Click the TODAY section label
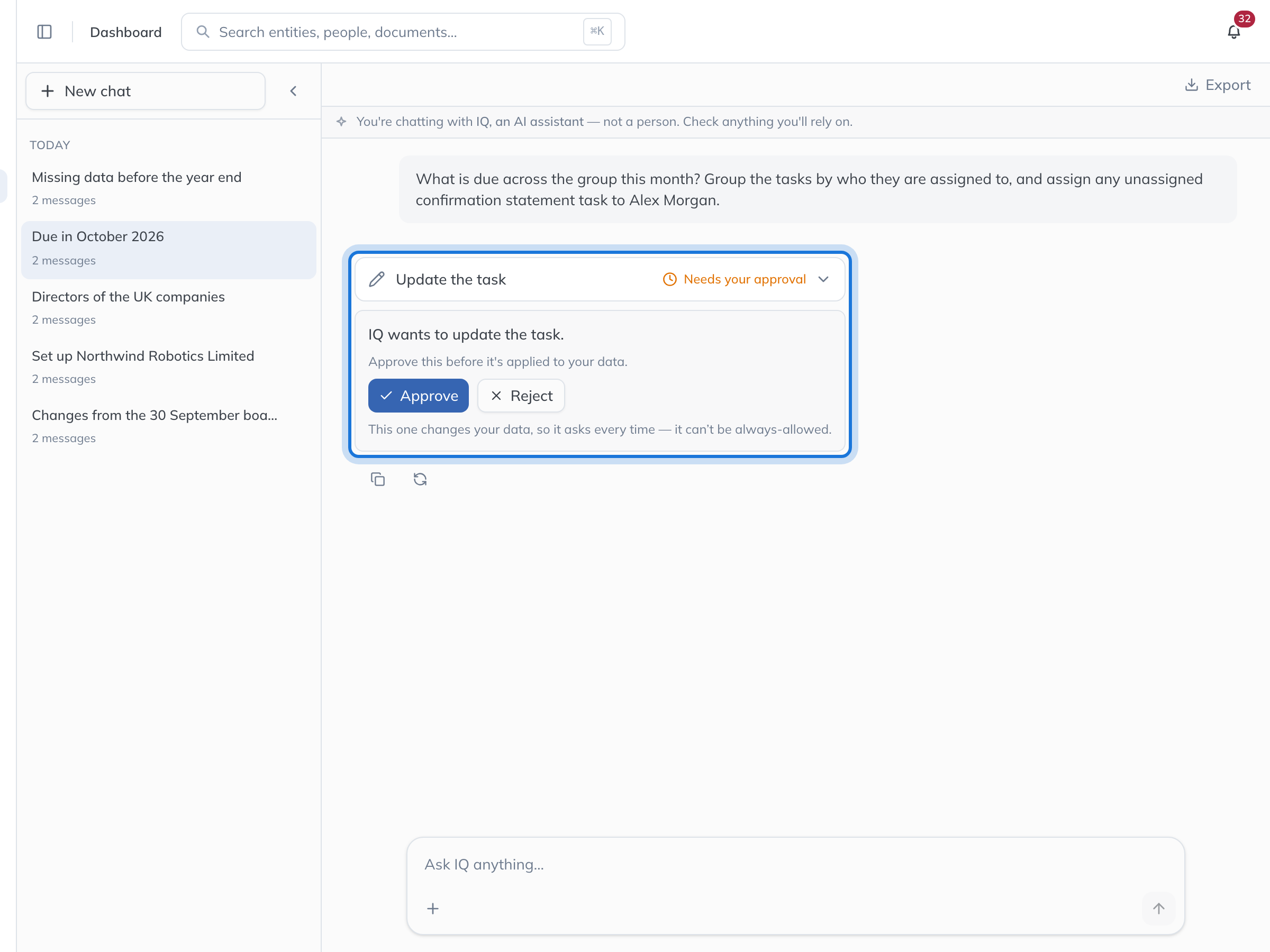Viewport: 1270px width, 952px height. [x=50, y=145]
